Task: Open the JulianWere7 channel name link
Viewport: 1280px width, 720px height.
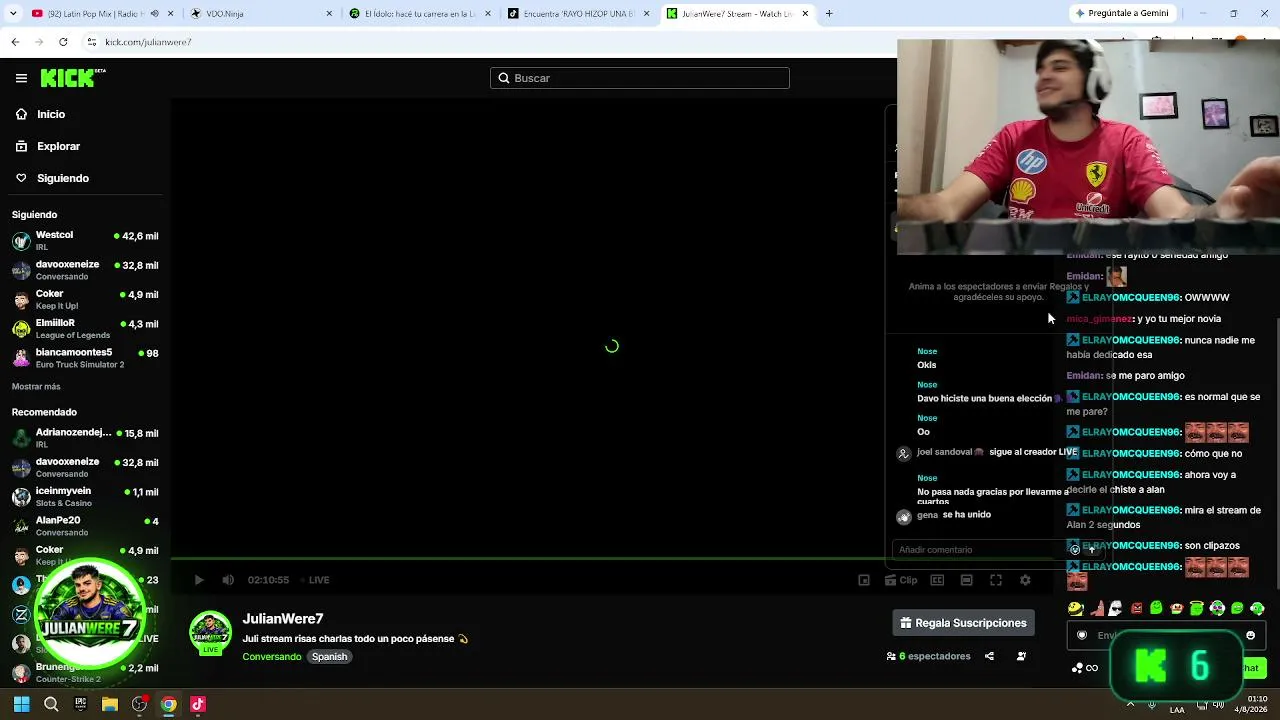Action: [x=283, y=619]
